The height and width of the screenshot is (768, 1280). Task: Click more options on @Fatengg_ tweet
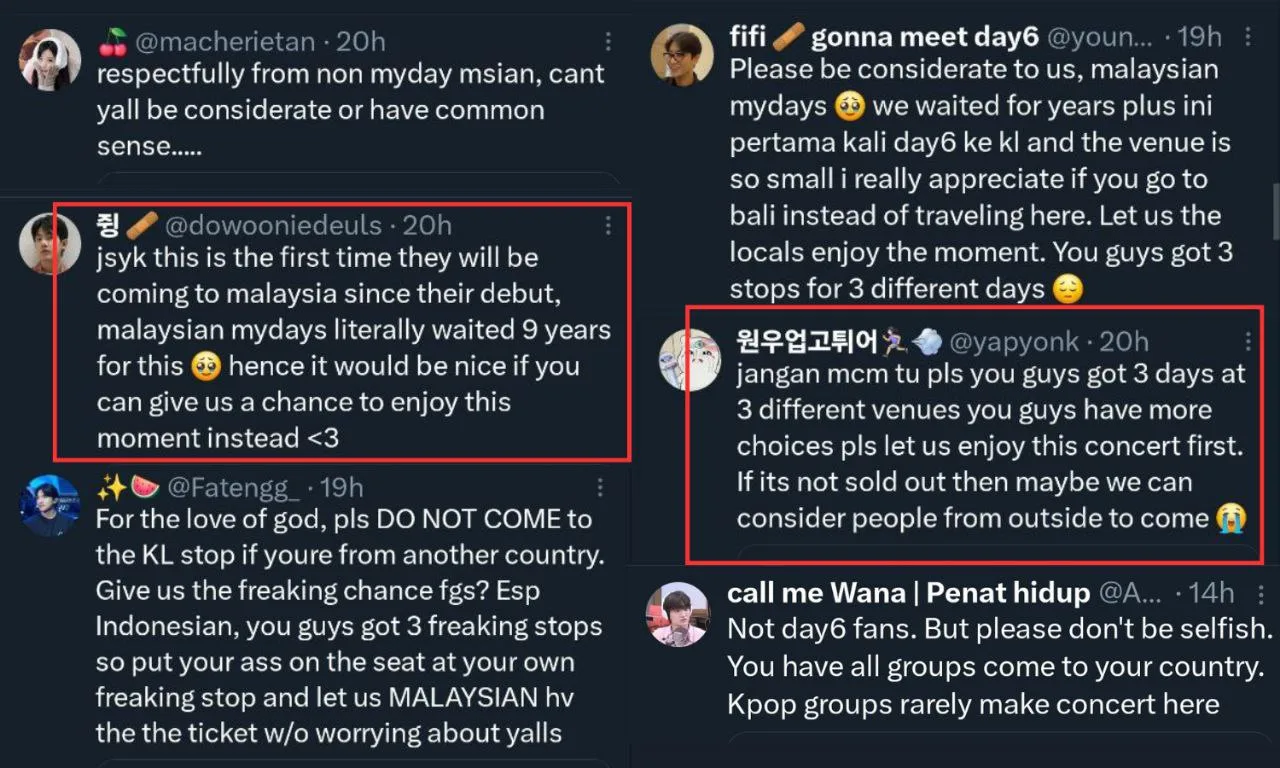click(600, 488)
